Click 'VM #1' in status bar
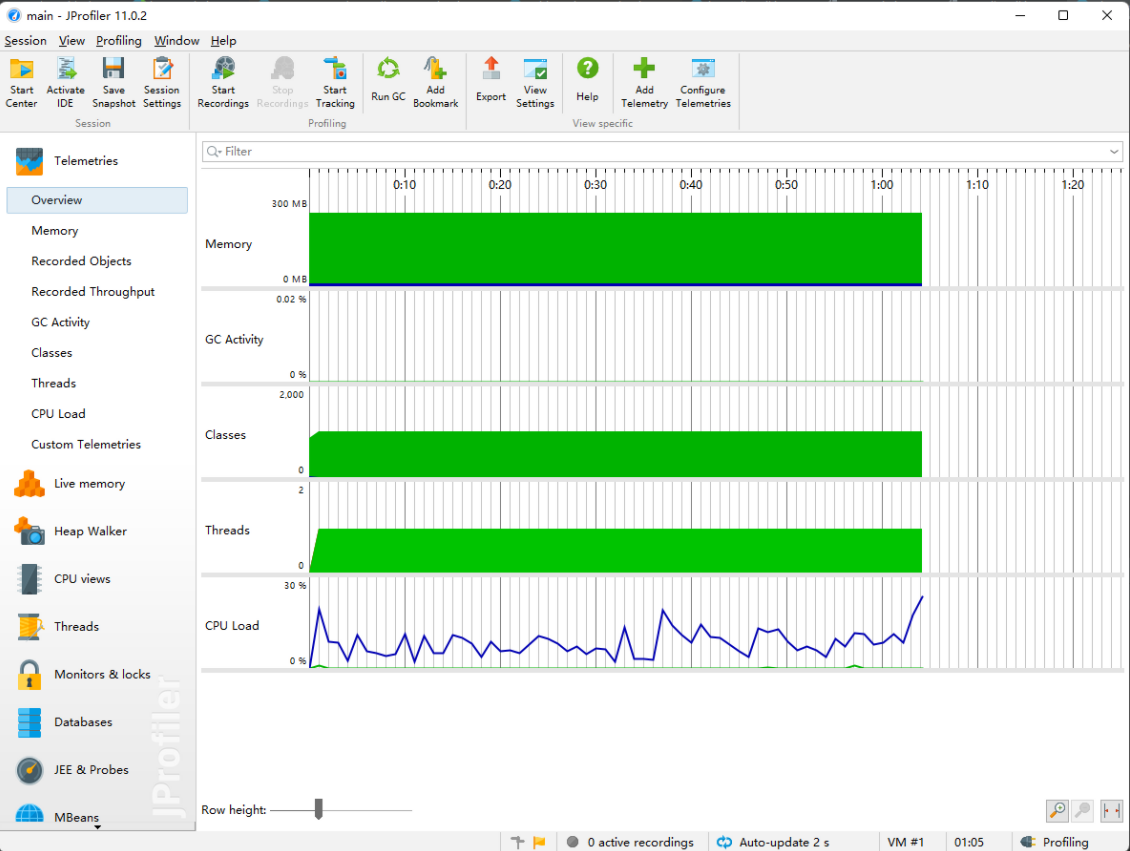 point(905,842)
